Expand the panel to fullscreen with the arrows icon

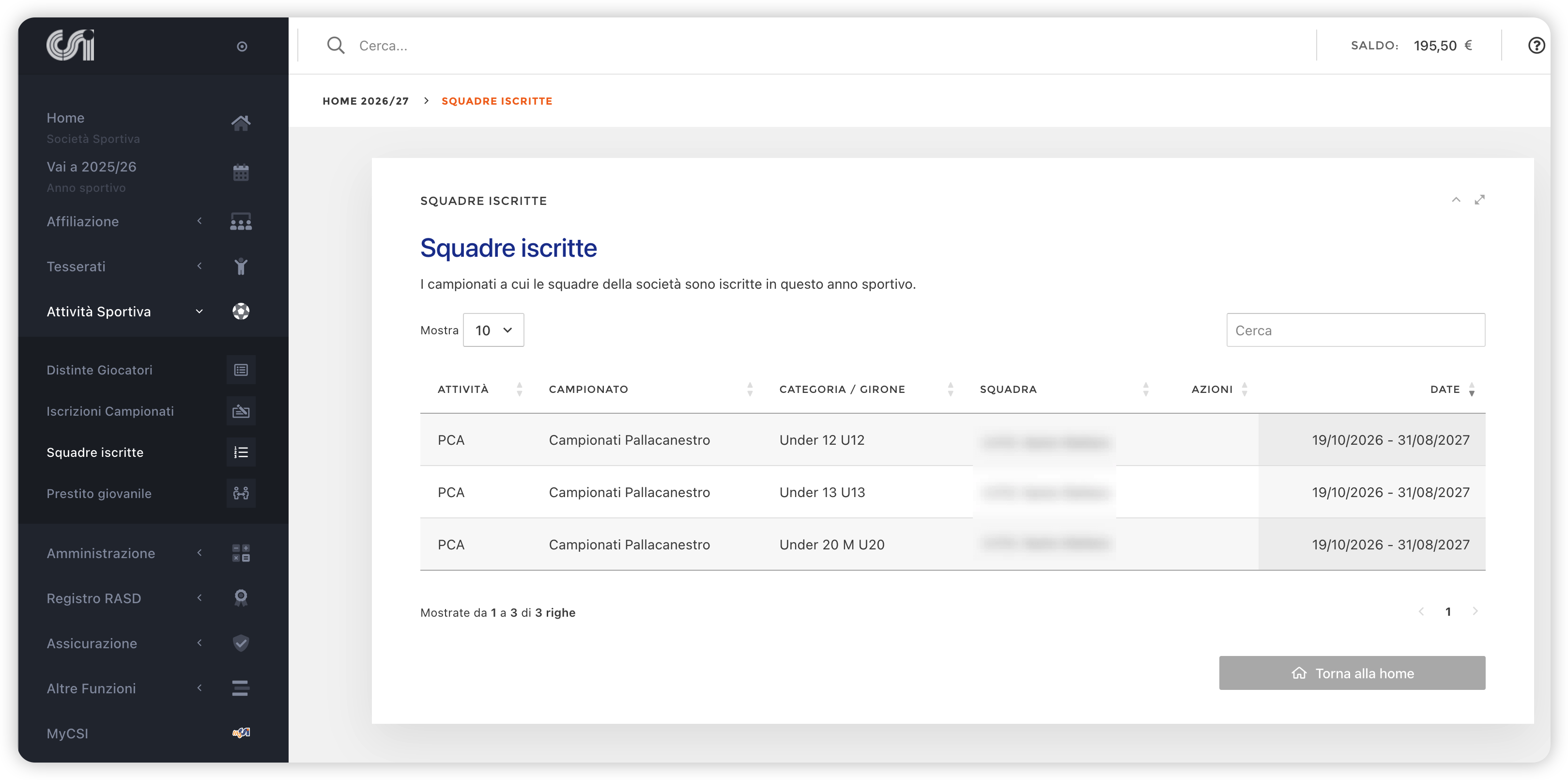click(x=1480, y=200)
